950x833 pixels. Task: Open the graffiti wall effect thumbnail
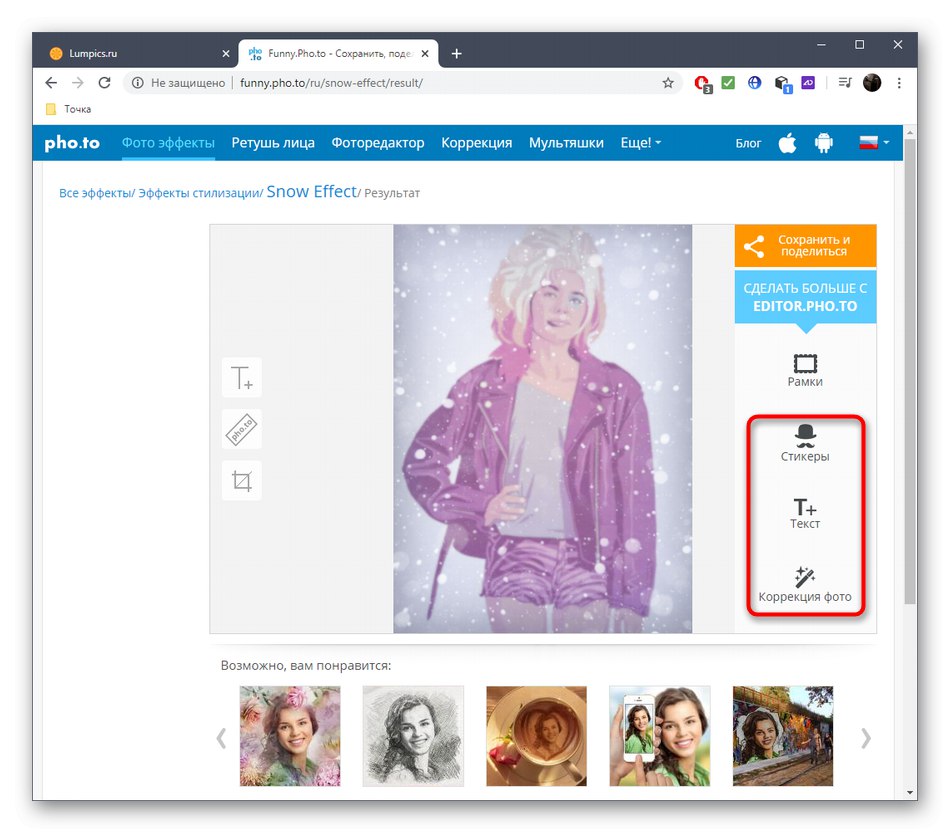(x=783, y=736)
